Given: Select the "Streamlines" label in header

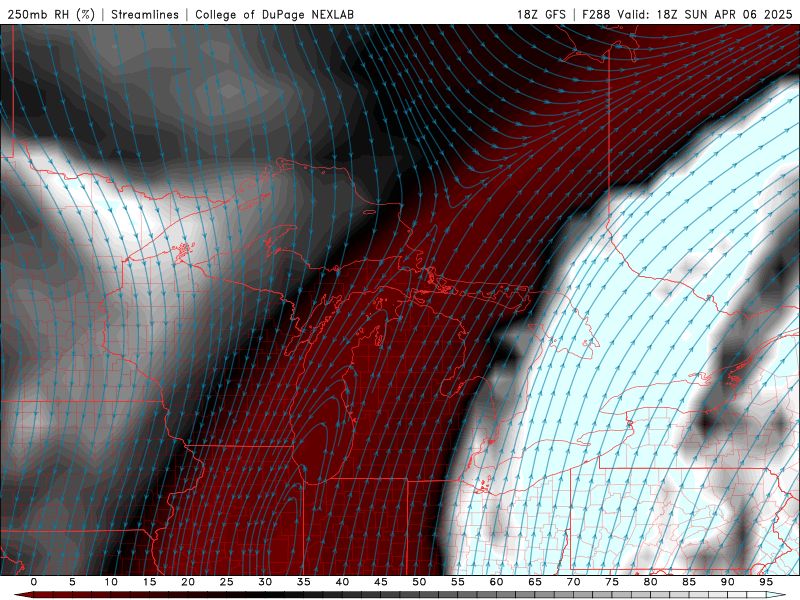Looking at the screenshot, I should pos(145,14).
